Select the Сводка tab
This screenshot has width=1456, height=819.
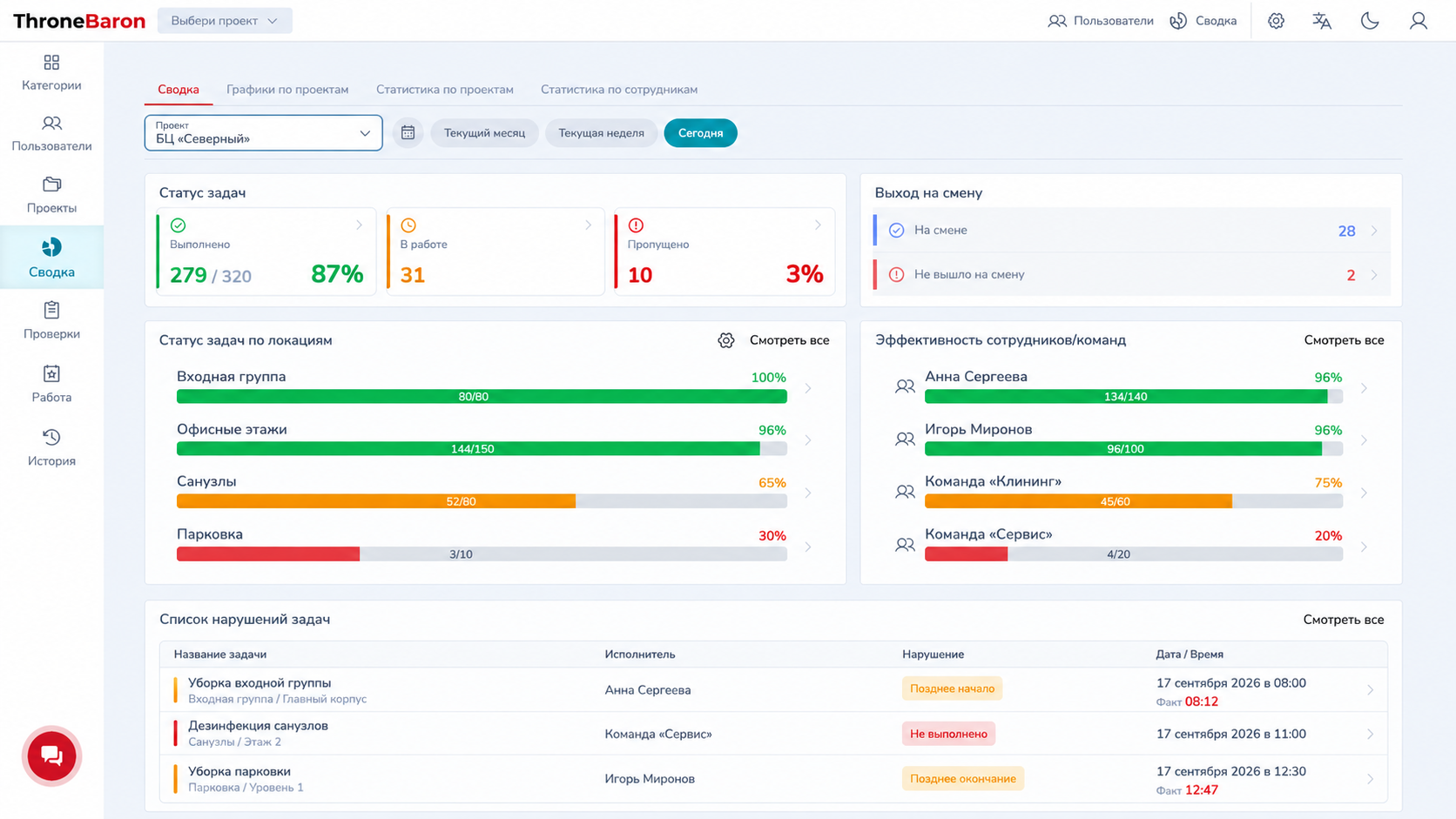pos(179,90)
